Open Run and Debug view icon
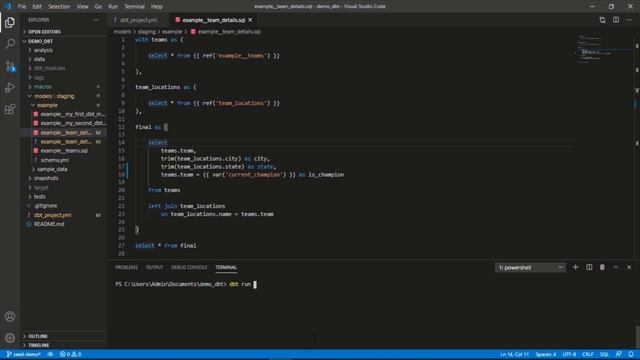 pos(10,87)
